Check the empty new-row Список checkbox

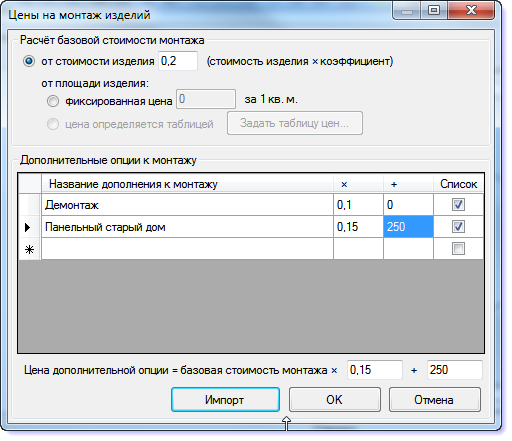(x=458, y=249)
